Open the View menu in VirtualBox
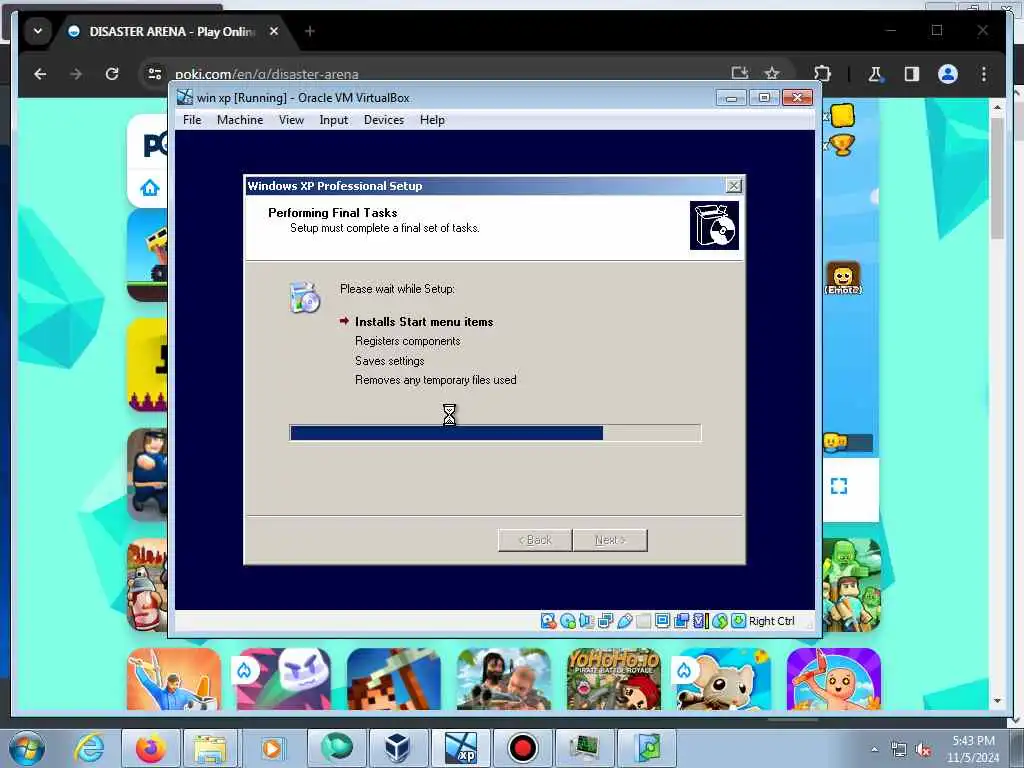 click(x=291, y=120)
